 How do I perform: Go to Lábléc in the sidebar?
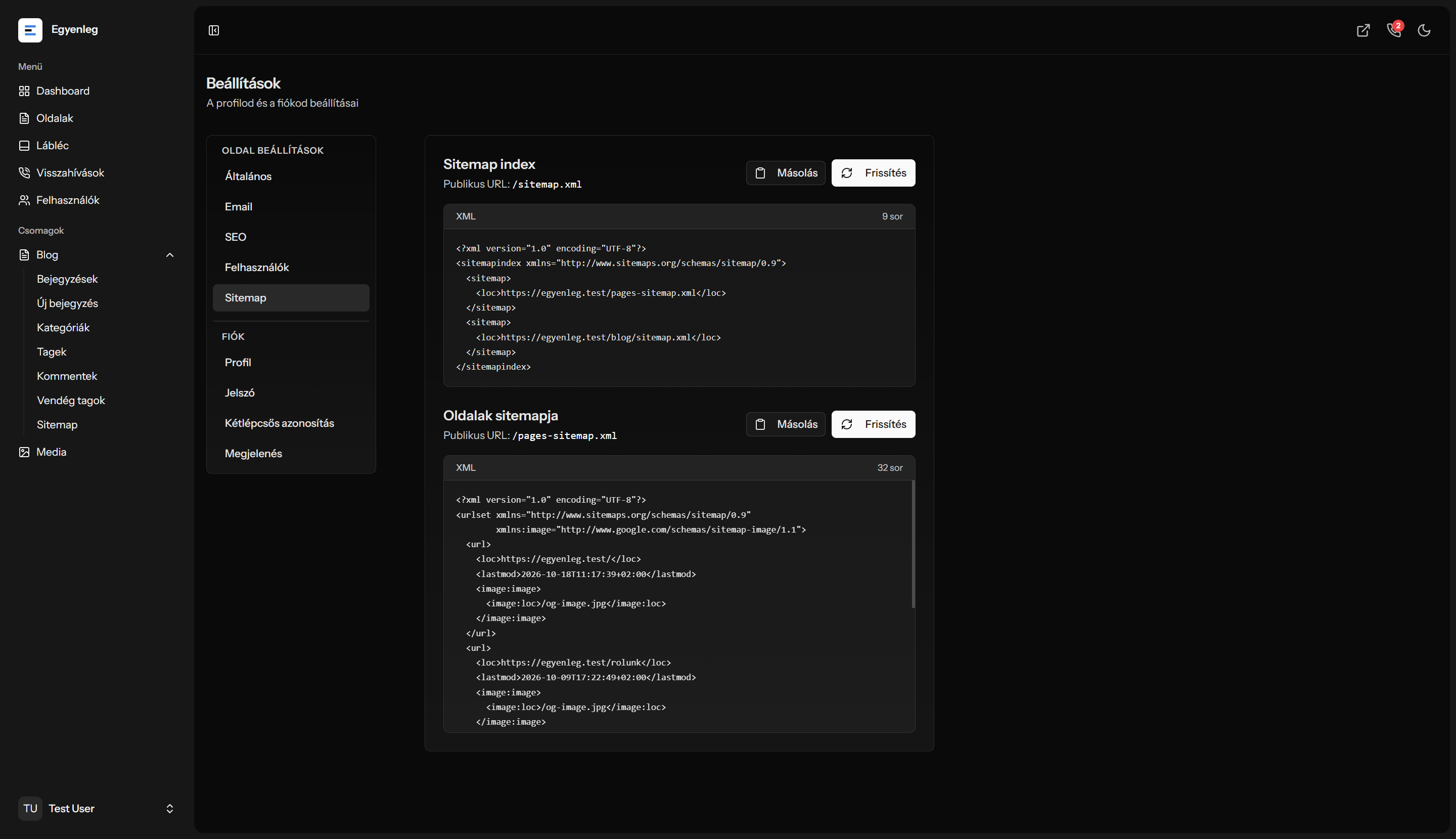(97, 145)
